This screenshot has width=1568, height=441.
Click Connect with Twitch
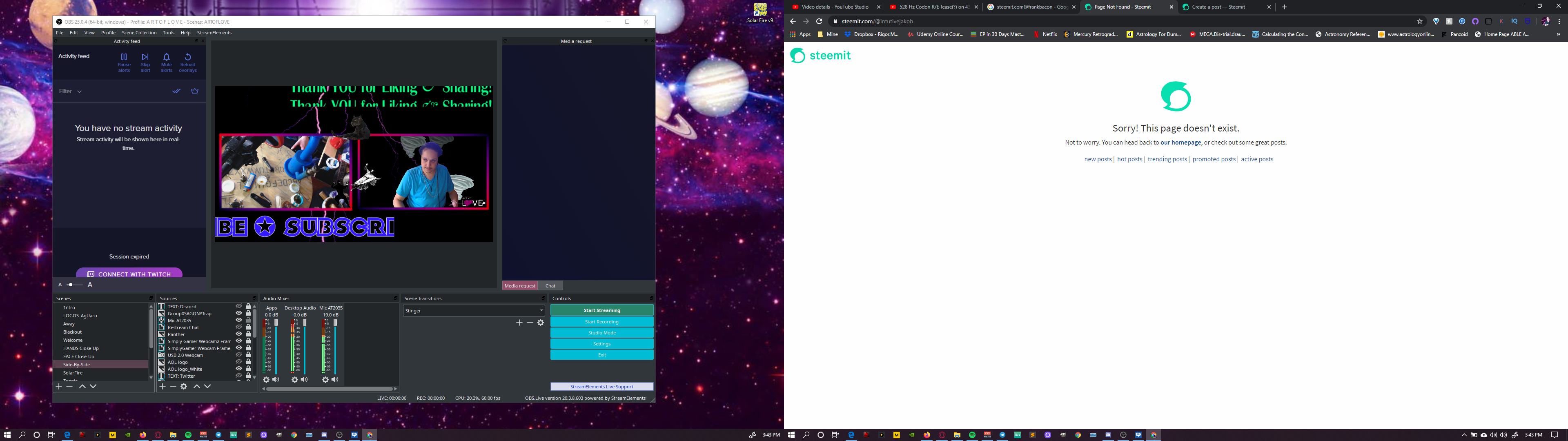pos(129,274)
